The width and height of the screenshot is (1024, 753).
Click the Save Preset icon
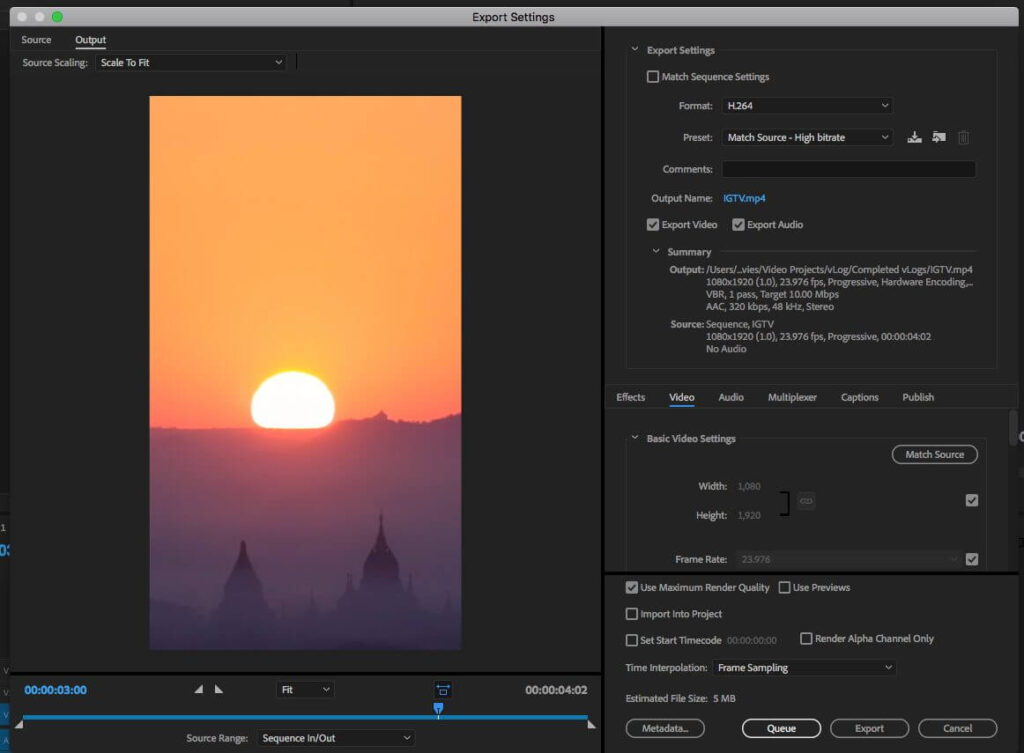[914, 138]
